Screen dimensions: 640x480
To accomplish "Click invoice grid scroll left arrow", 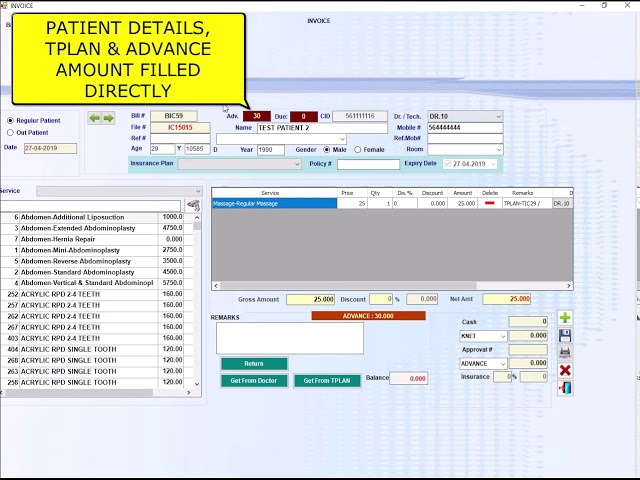I will pos(216,286).
